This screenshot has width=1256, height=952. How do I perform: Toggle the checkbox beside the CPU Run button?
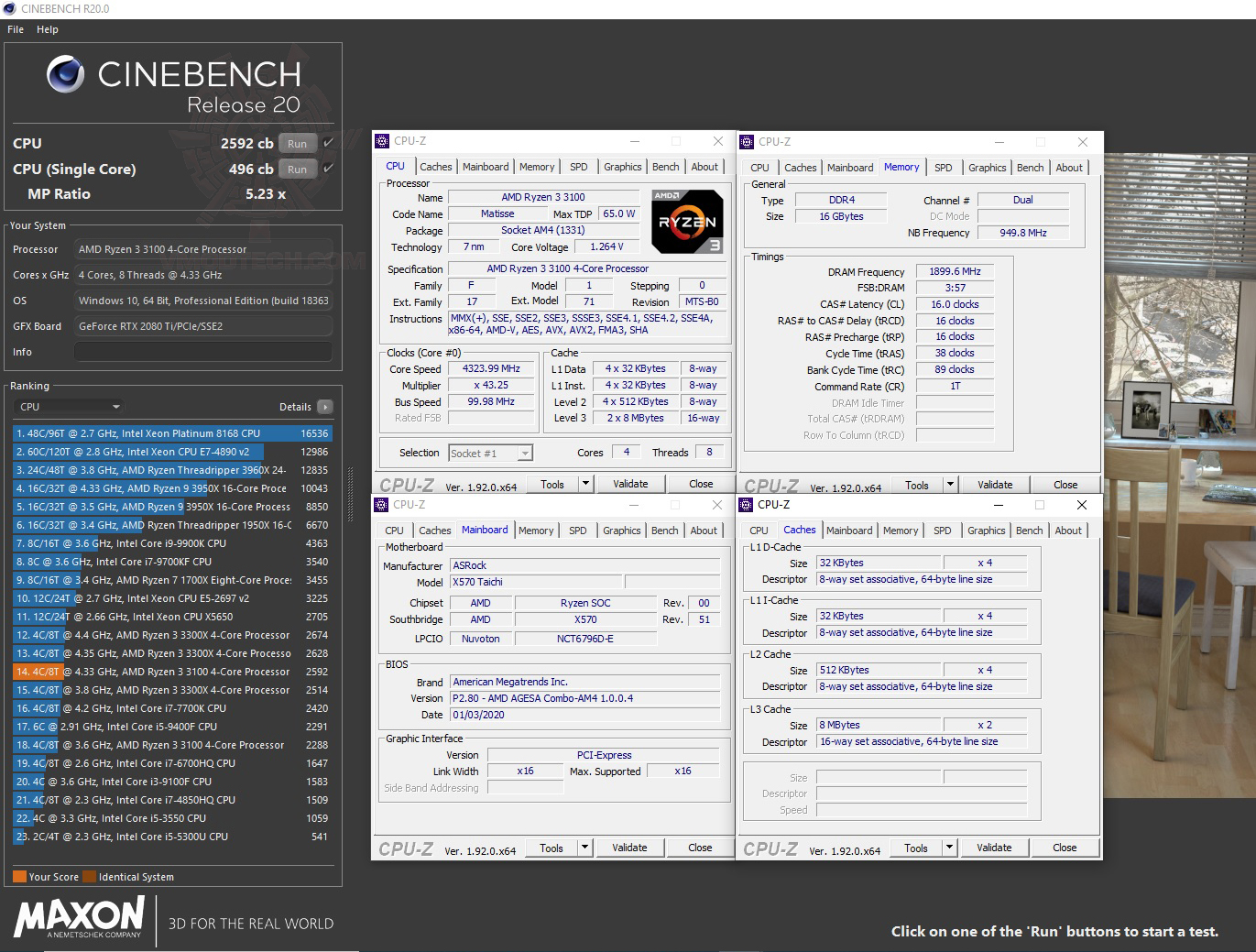point(328,143)
